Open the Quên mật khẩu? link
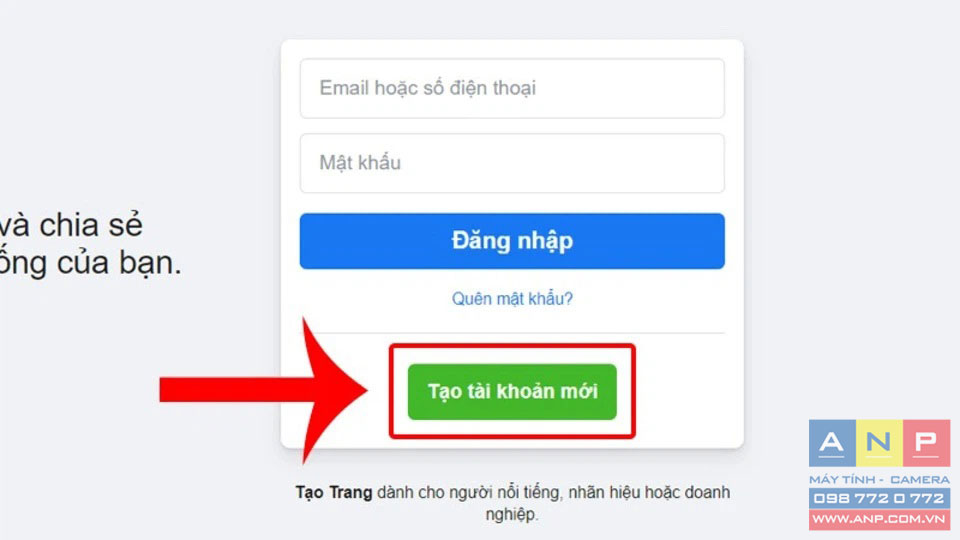The image size is (960, 540). [512, 299]
